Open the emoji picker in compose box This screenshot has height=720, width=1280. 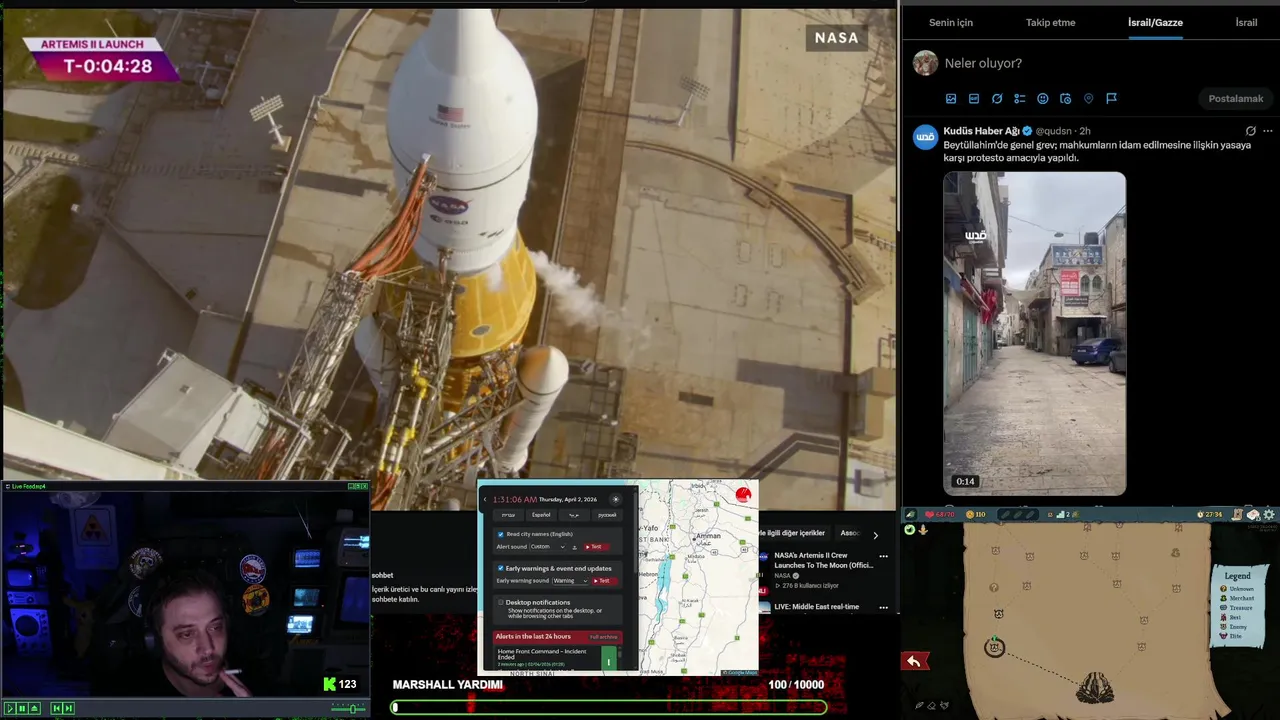[x=1043, y=99]
